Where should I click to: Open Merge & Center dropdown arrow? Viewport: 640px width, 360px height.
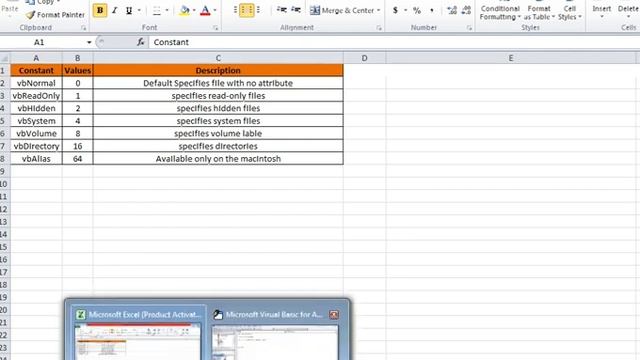pyautogui.click(x=378, y=10)
